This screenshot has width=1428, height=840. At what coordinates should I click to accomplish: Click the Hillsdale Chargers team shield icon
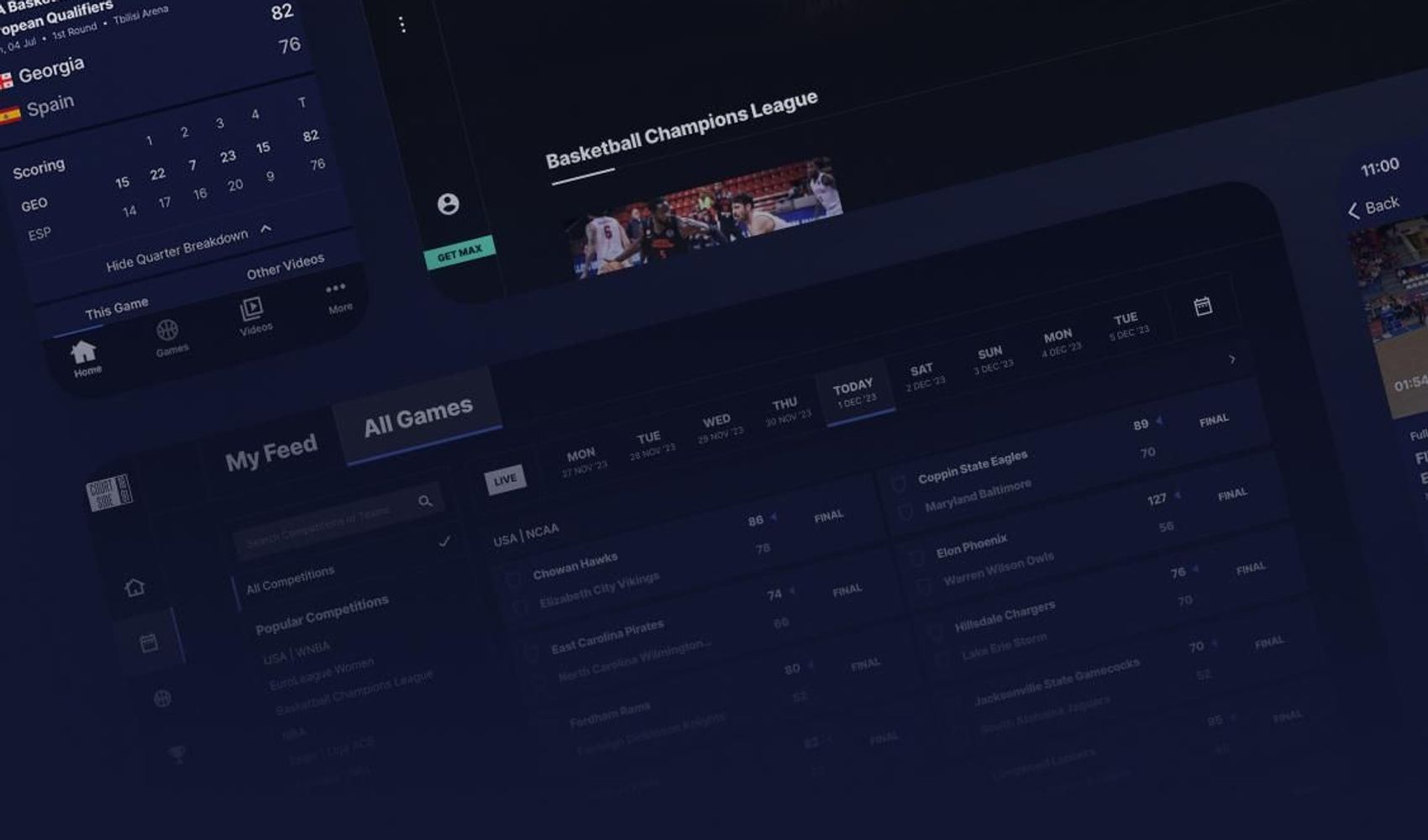[935, 633]
